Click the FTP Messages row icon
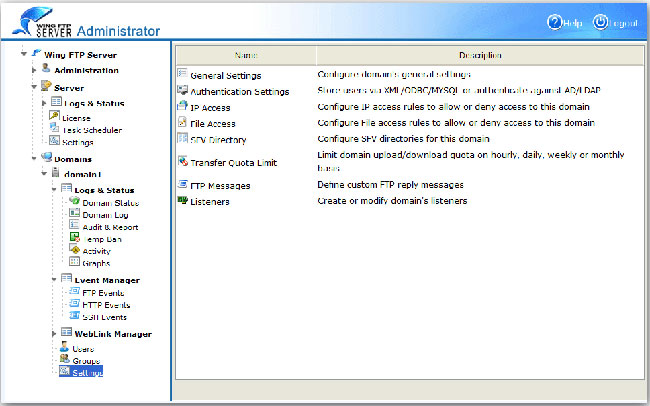The image size is (650, 406). click(182, 184)
